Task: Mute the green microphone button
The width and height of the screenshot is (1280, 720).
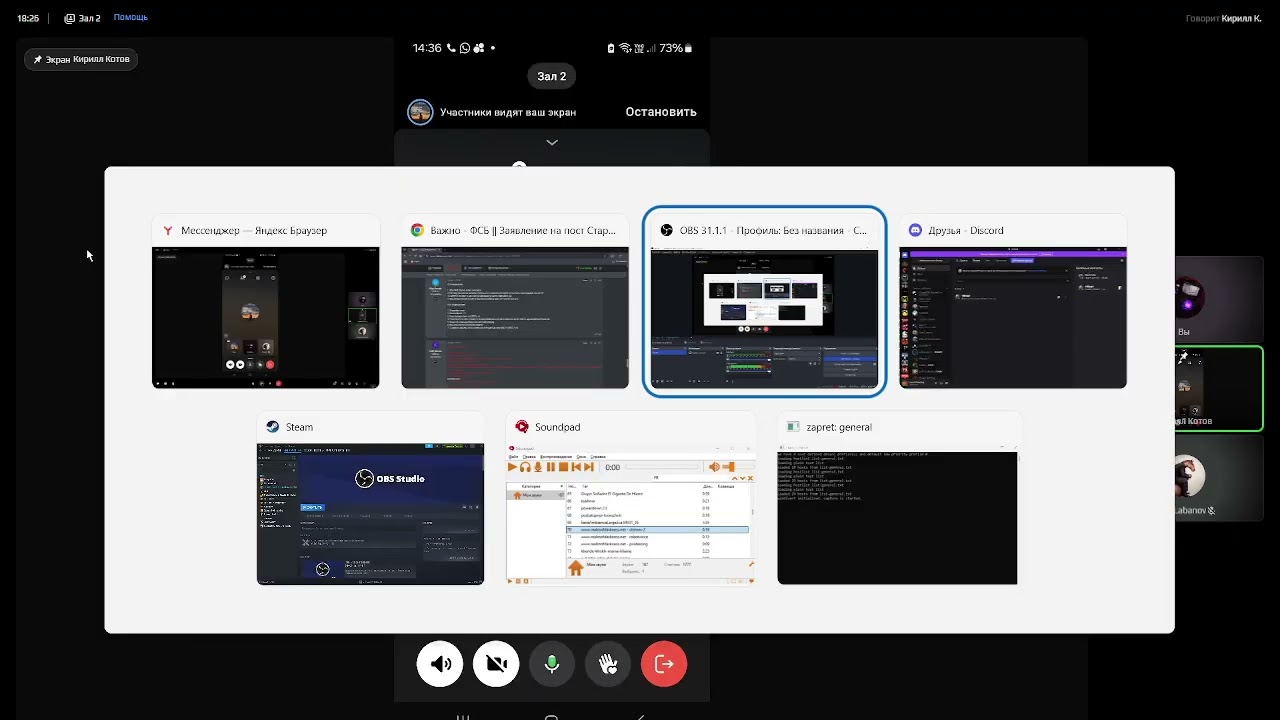Action: 552,664
